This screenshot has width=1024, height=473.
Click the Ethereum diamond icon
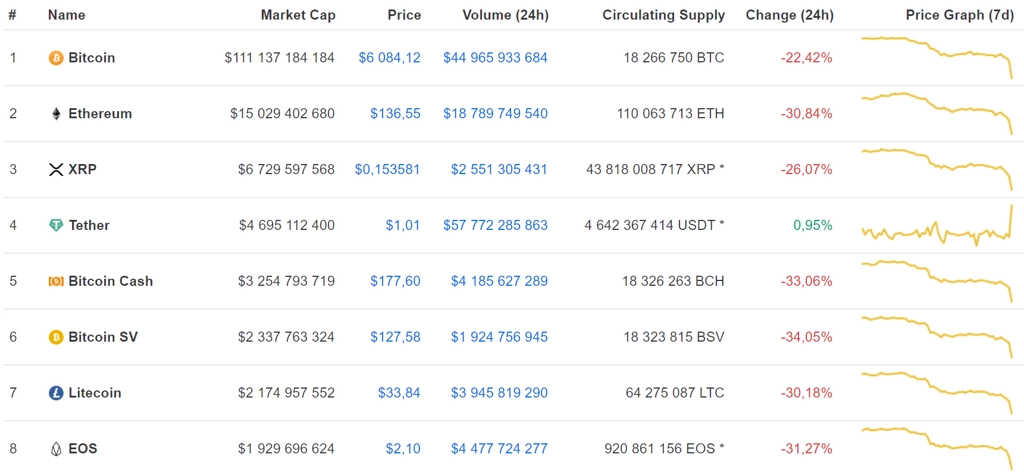(56, 114)
